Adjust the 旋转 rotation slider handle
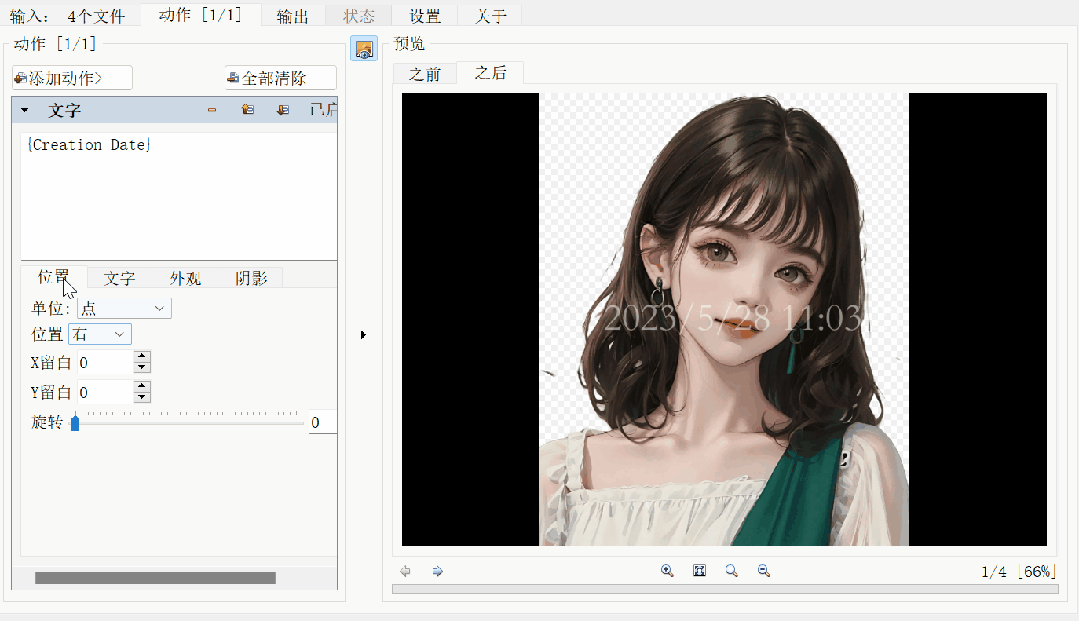Viewport: 1079px width, 621px height. (x=75, y=423)
